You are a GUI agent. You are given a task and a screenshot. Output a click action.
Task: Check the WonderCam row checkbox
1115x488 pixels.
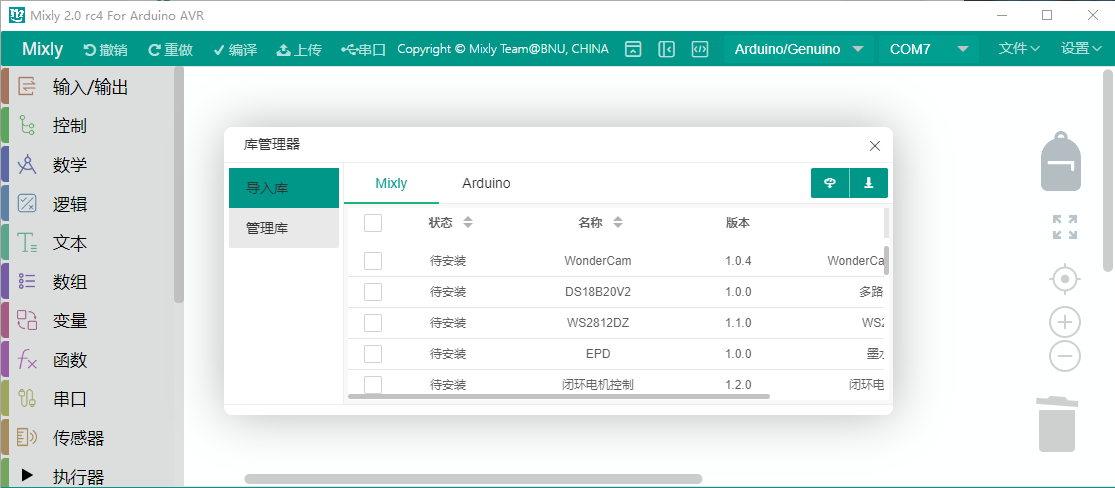tap(373, 261)
